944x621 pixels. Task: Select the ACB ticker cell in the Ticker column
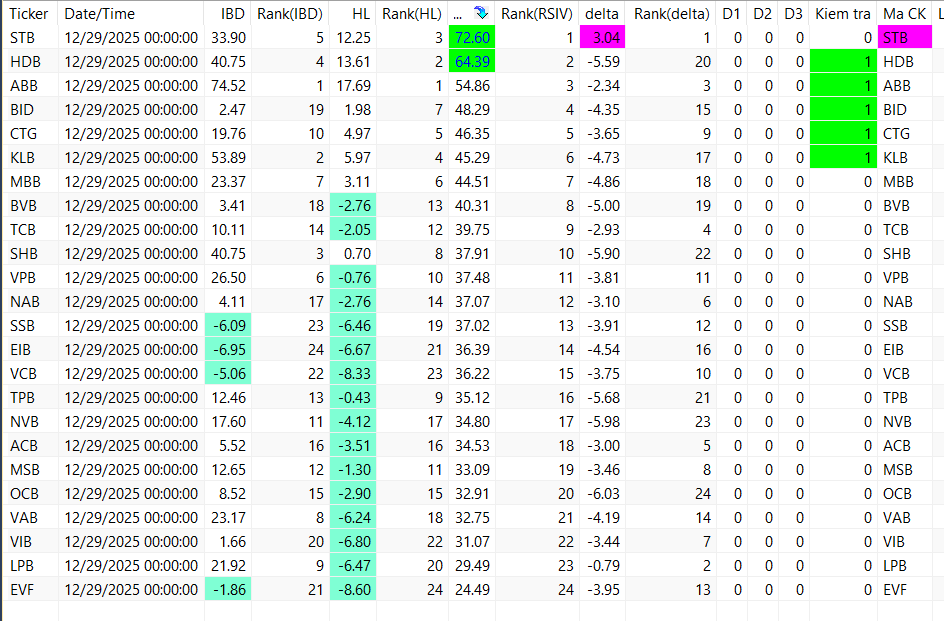click(x=30, y=446)
